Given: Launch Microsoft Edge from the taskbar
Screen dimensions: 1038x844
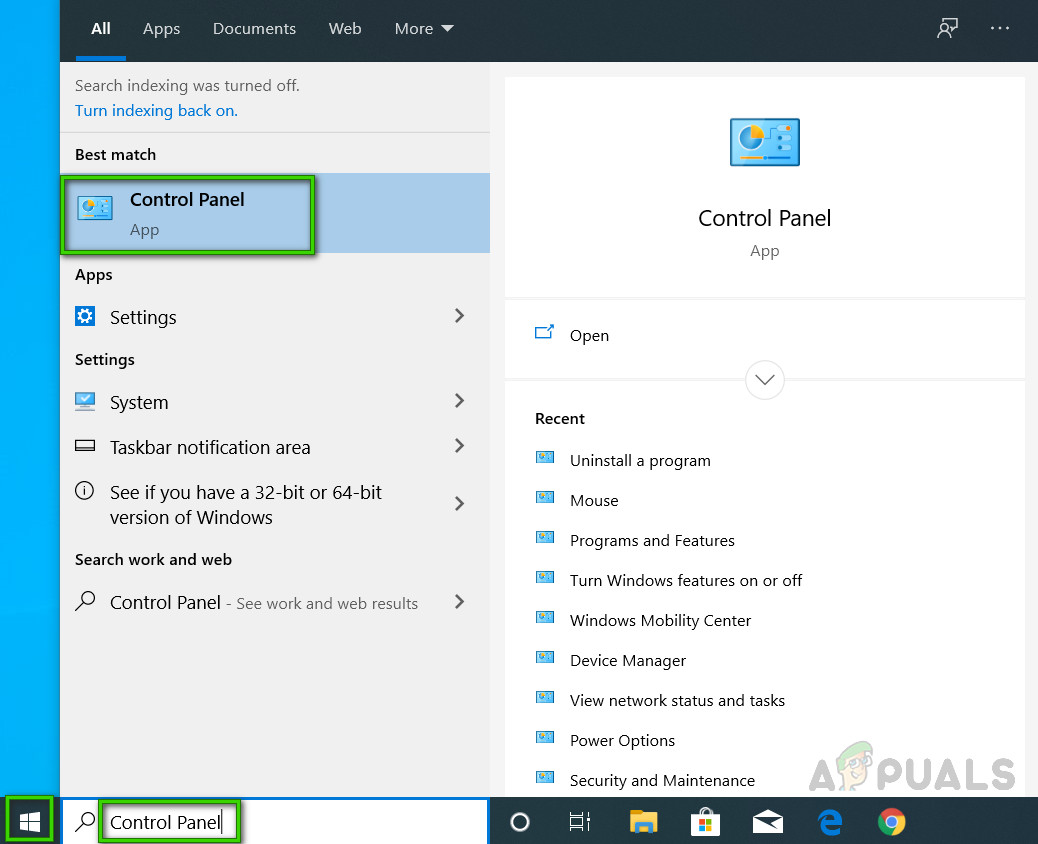Looking at the screenshot, I should tap(829, 822).
